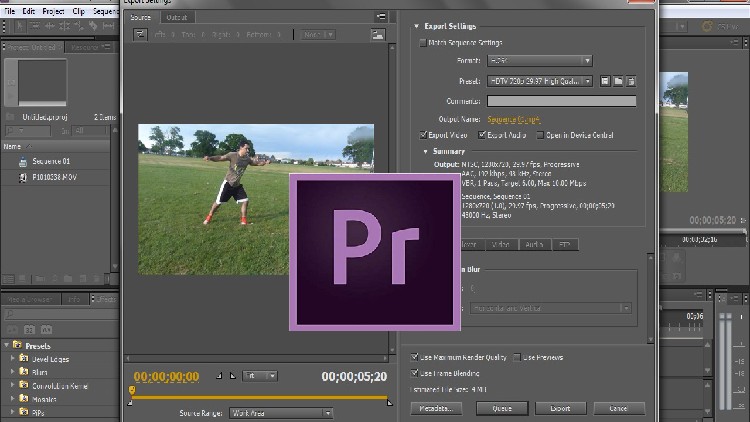Enable the Use Previews checkbox
Screen dimensions: 750x422
[517, 357]
